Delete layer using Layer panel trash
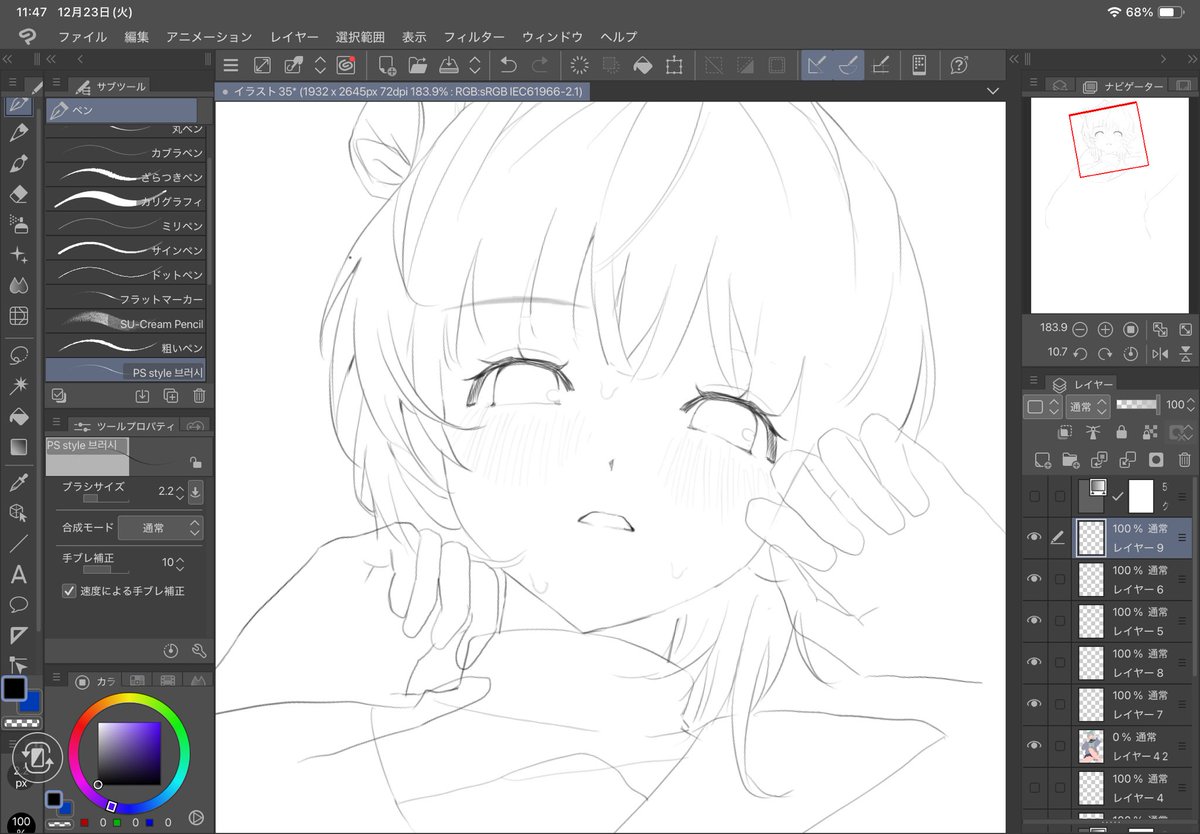The height and width of the screenshot is (834, 1200). click(x=1185, y=460)
